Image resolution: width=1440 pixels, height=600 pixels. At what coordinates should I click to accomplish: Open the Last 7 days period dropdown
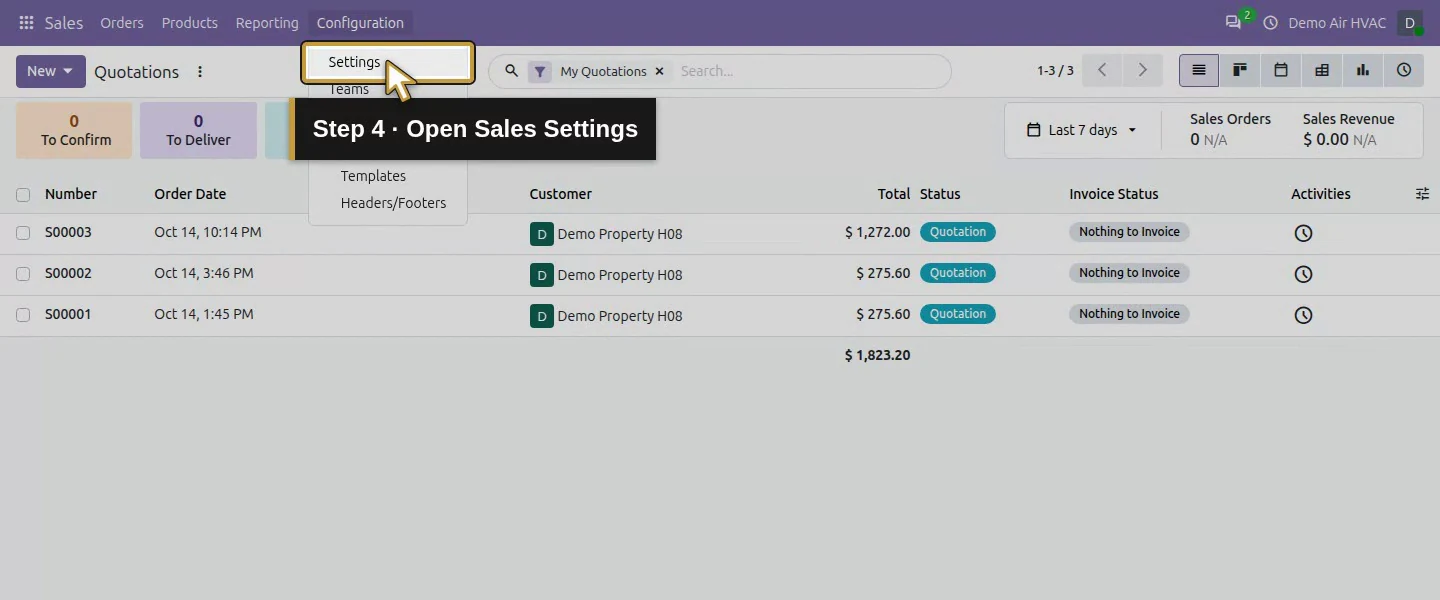1082,130
